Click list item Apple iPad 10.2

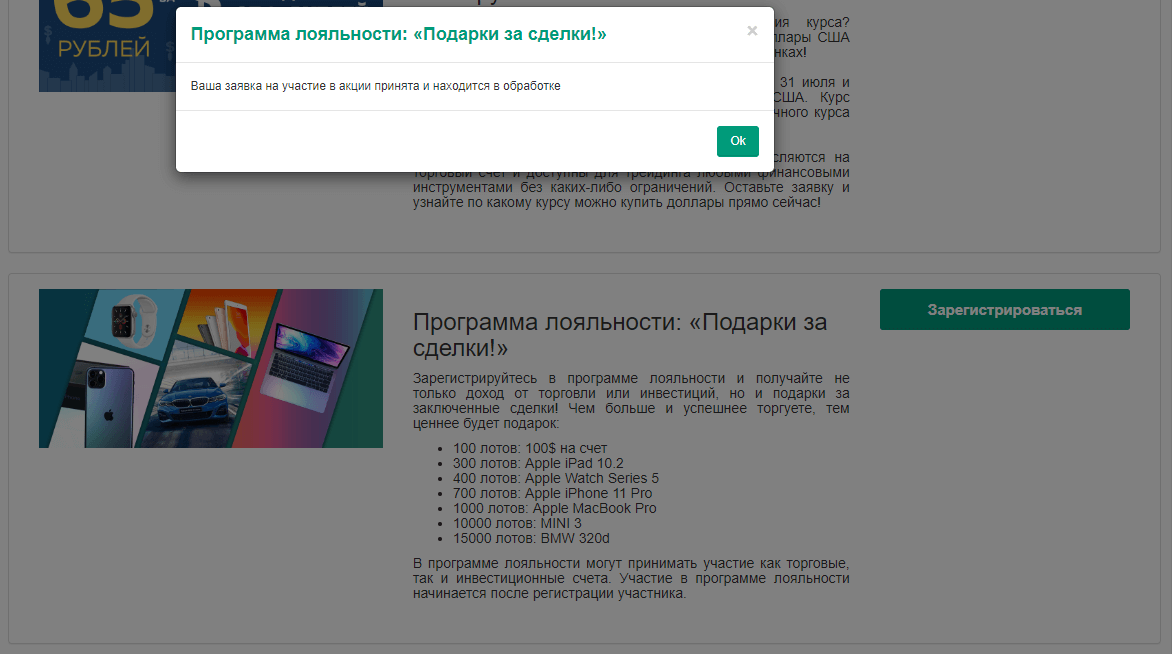[x=537, y=463]
